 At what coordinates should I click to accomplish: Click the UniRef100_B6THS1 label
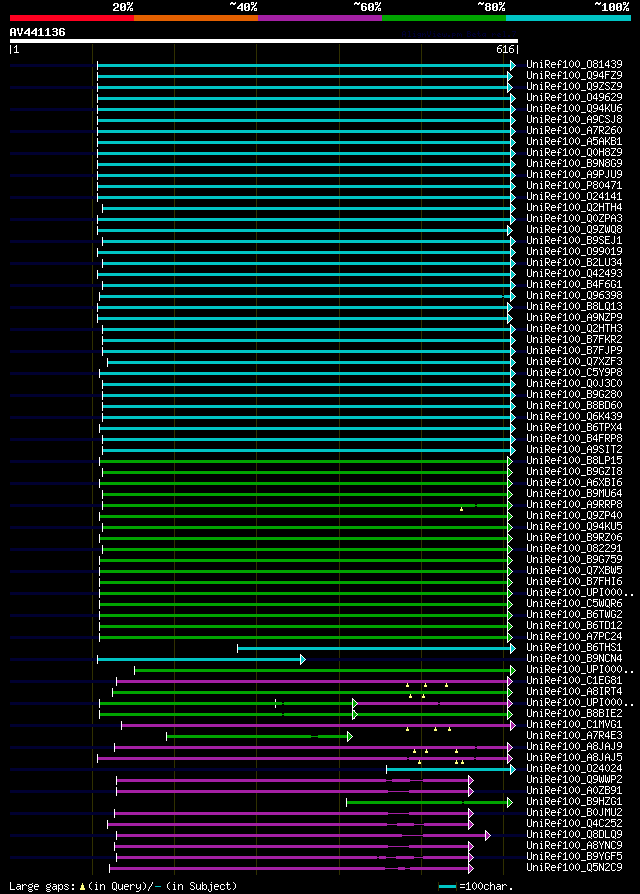tap(574, 648)
